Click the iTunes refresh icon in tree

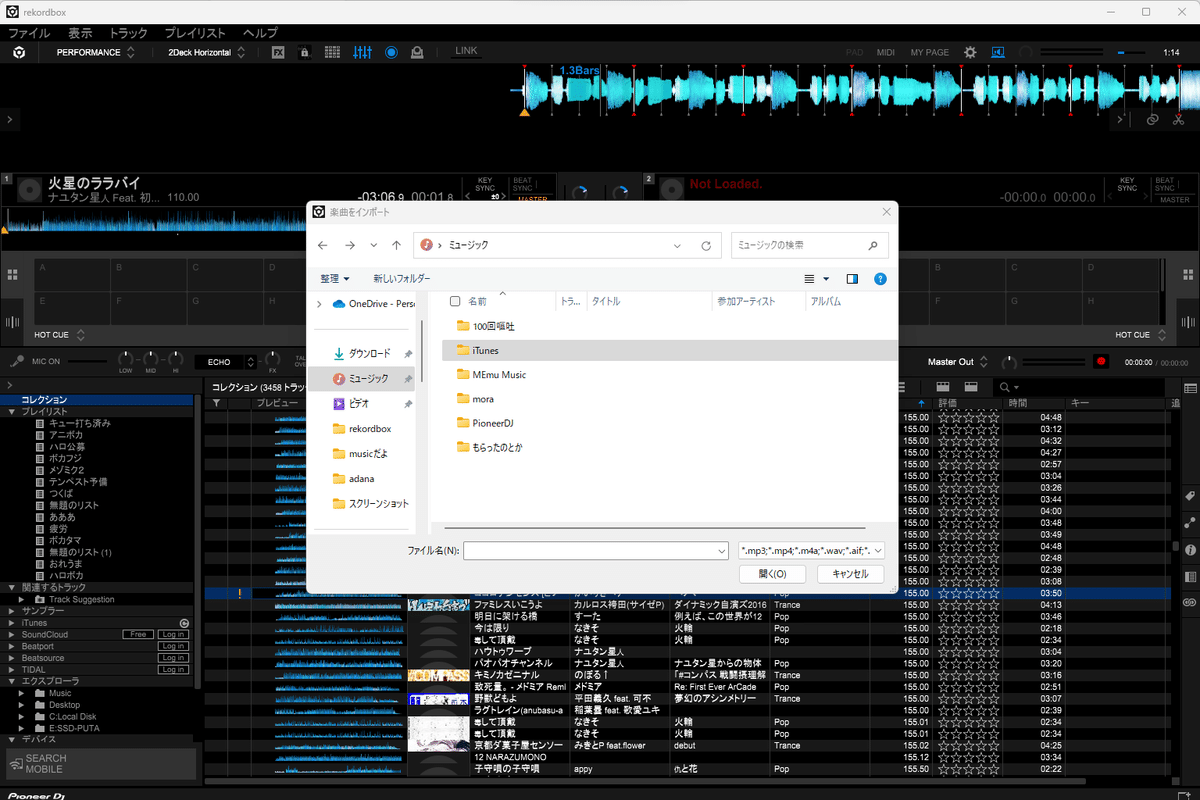pos(184,623)
